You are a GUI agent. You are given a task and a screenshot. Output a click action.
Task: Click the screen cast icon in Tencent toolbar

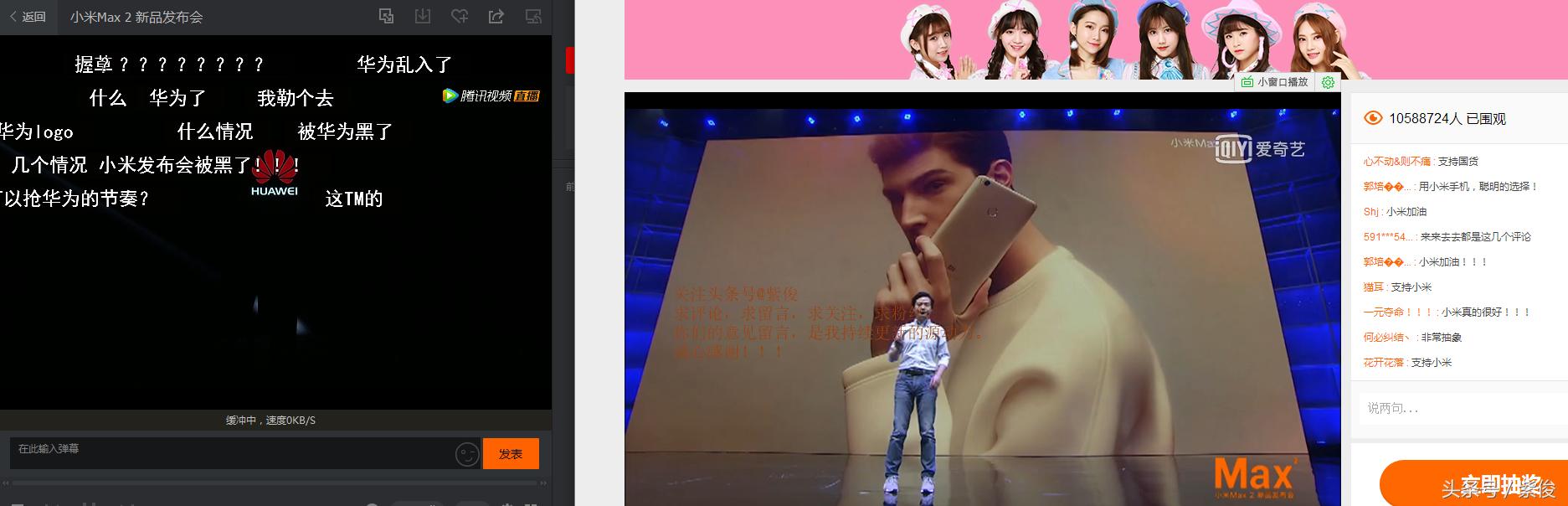coord(533,16)
